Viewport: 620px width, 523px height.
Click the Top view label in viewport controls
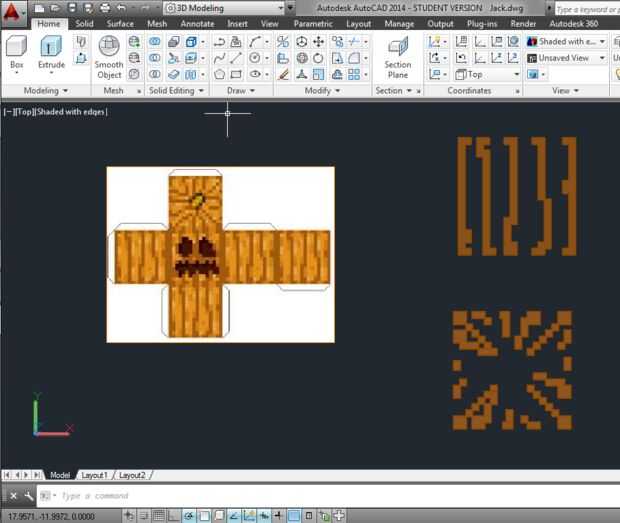pyautogui.click(x=24, y=112)
